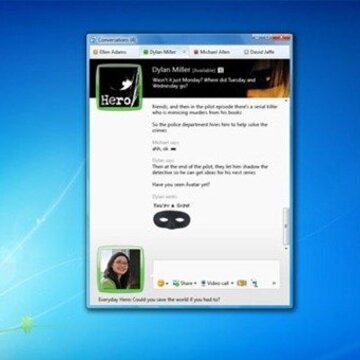Click the status icon on the David Jaffe tab

coord(246,52)
